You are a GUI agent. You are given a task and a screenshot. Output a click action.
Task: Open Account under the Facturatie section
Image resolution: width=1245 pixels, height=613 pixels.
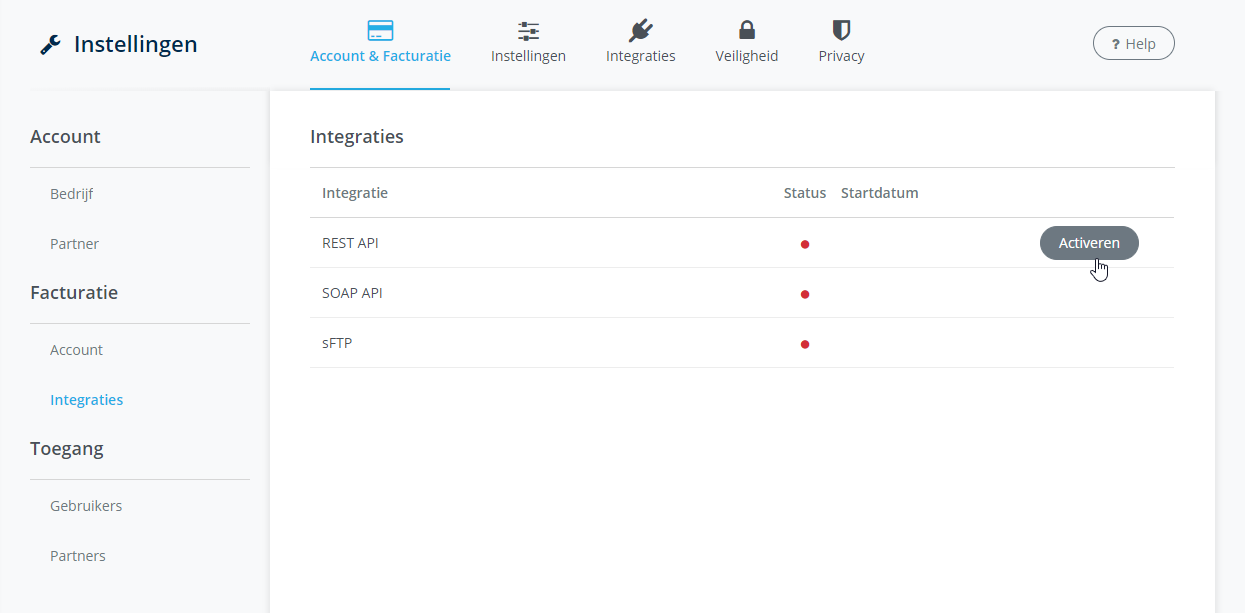click(76, 350)
